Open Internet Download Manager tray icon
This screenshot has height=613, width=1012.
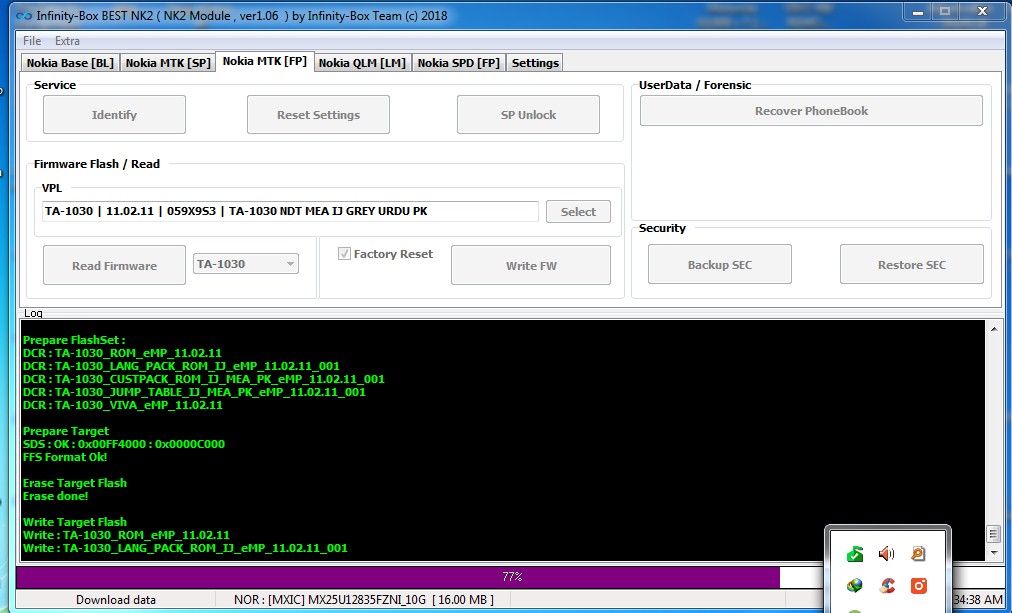point(855,585)
